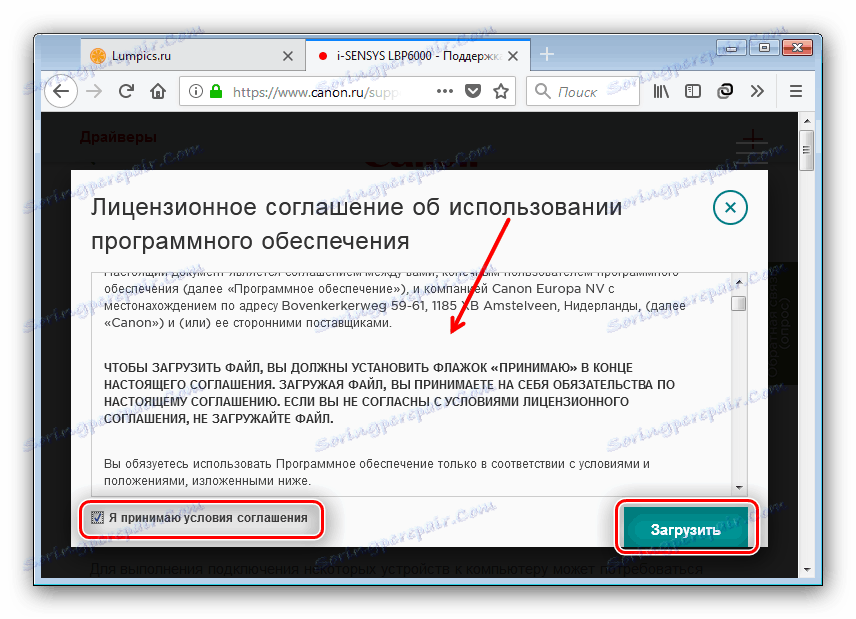The image size is (856, 619).
Task: Close the Firefox window
Action: pyautogui.click(x=798, y=48)
